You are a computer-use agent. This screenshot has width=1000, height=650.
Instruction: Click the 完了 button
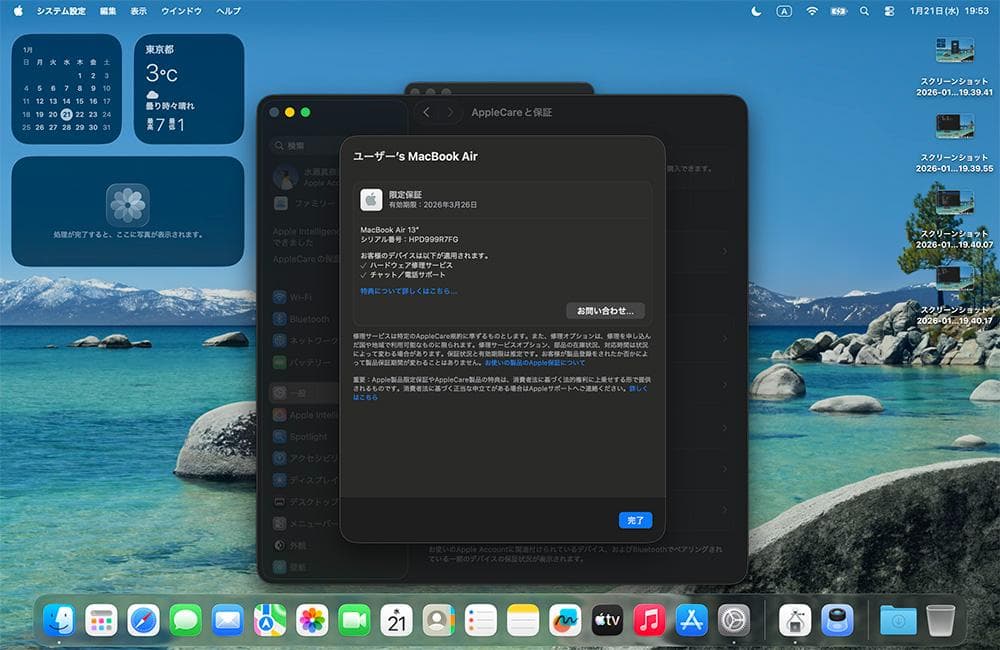click(x=633, y=520)
